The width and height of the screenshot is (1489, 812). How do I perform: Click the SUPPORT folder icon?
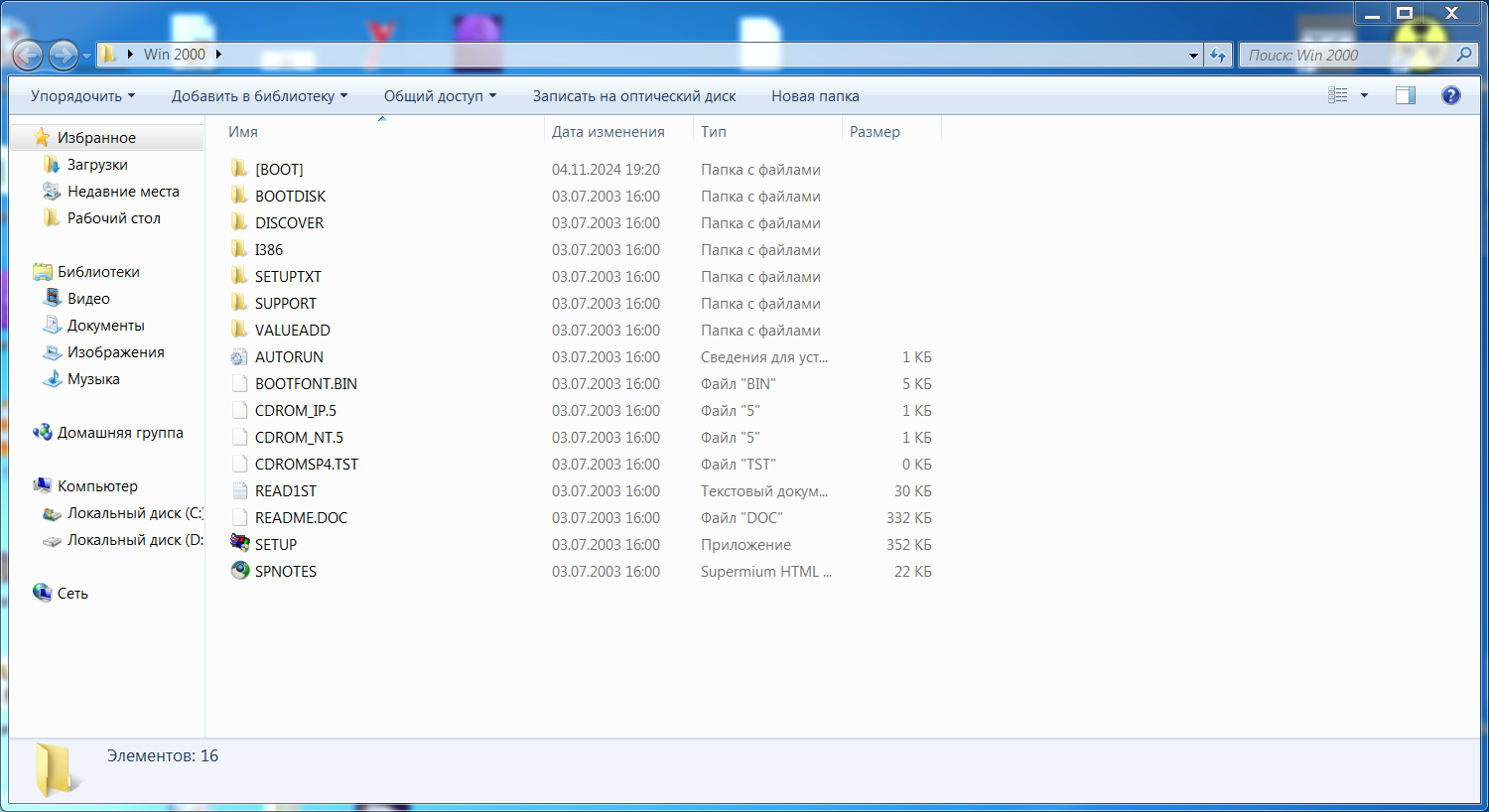239,303
